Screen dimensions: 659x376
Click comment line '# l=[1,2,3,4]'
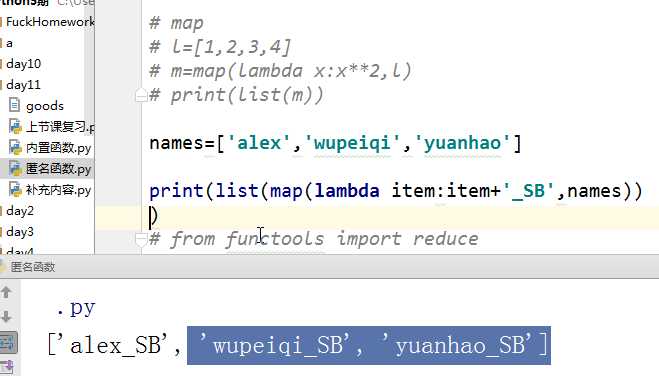click(x=220, y=47)
